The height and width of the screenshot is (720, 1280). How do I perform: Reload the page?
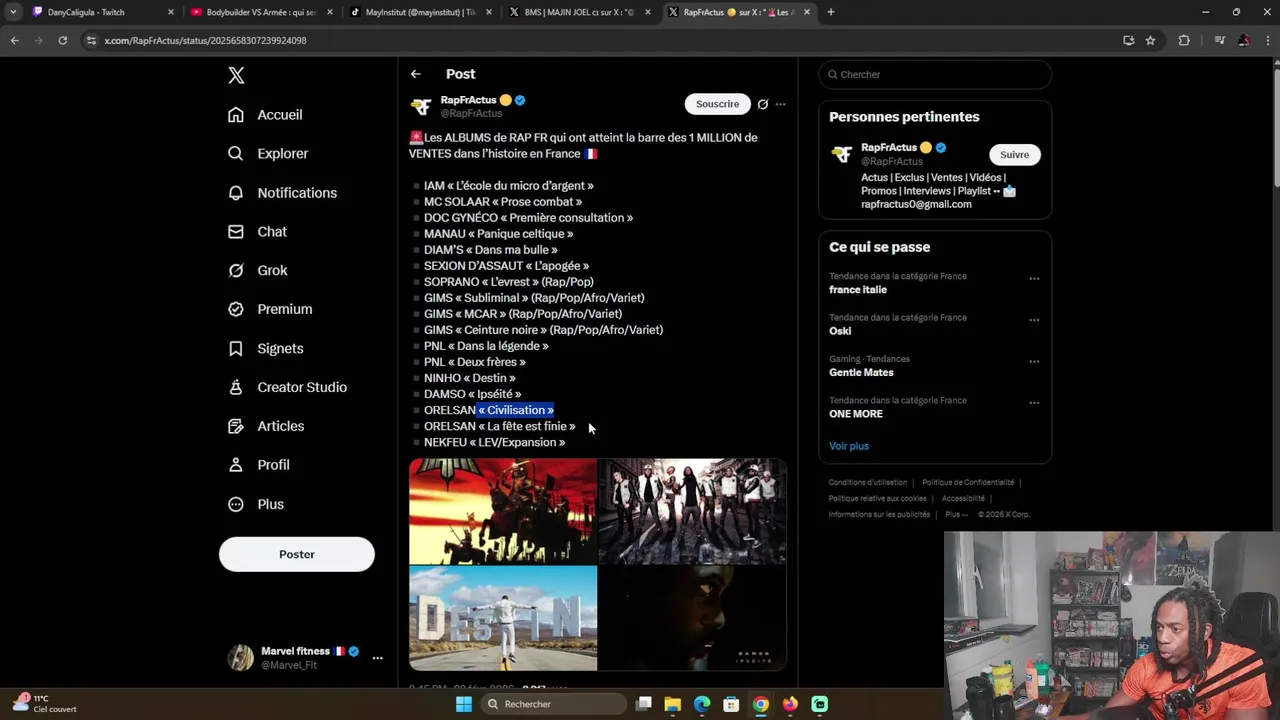tap(62, 40)
